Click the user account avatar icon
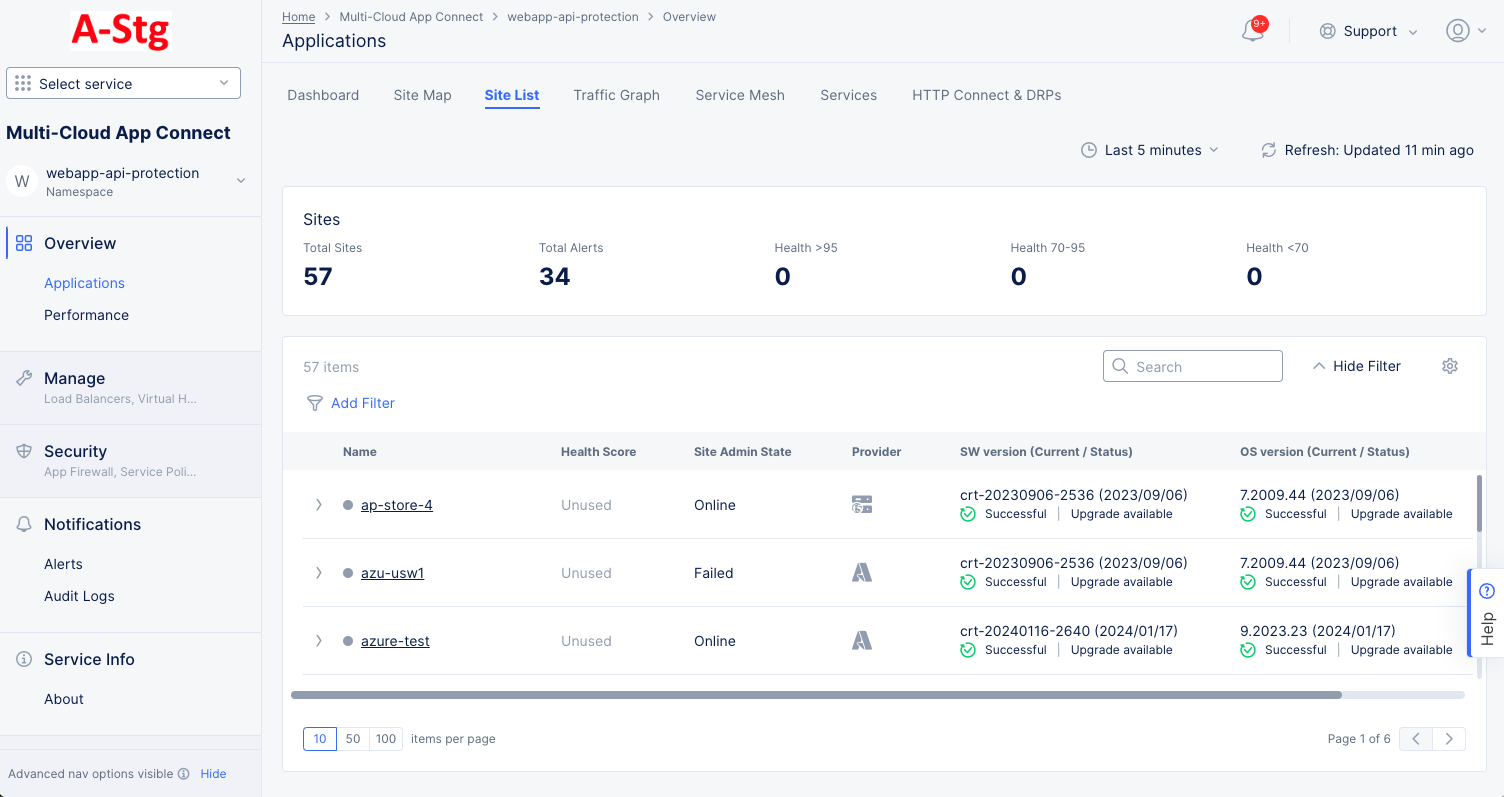This screenshot has width=1504, height=797. [x=1457, y=31]
